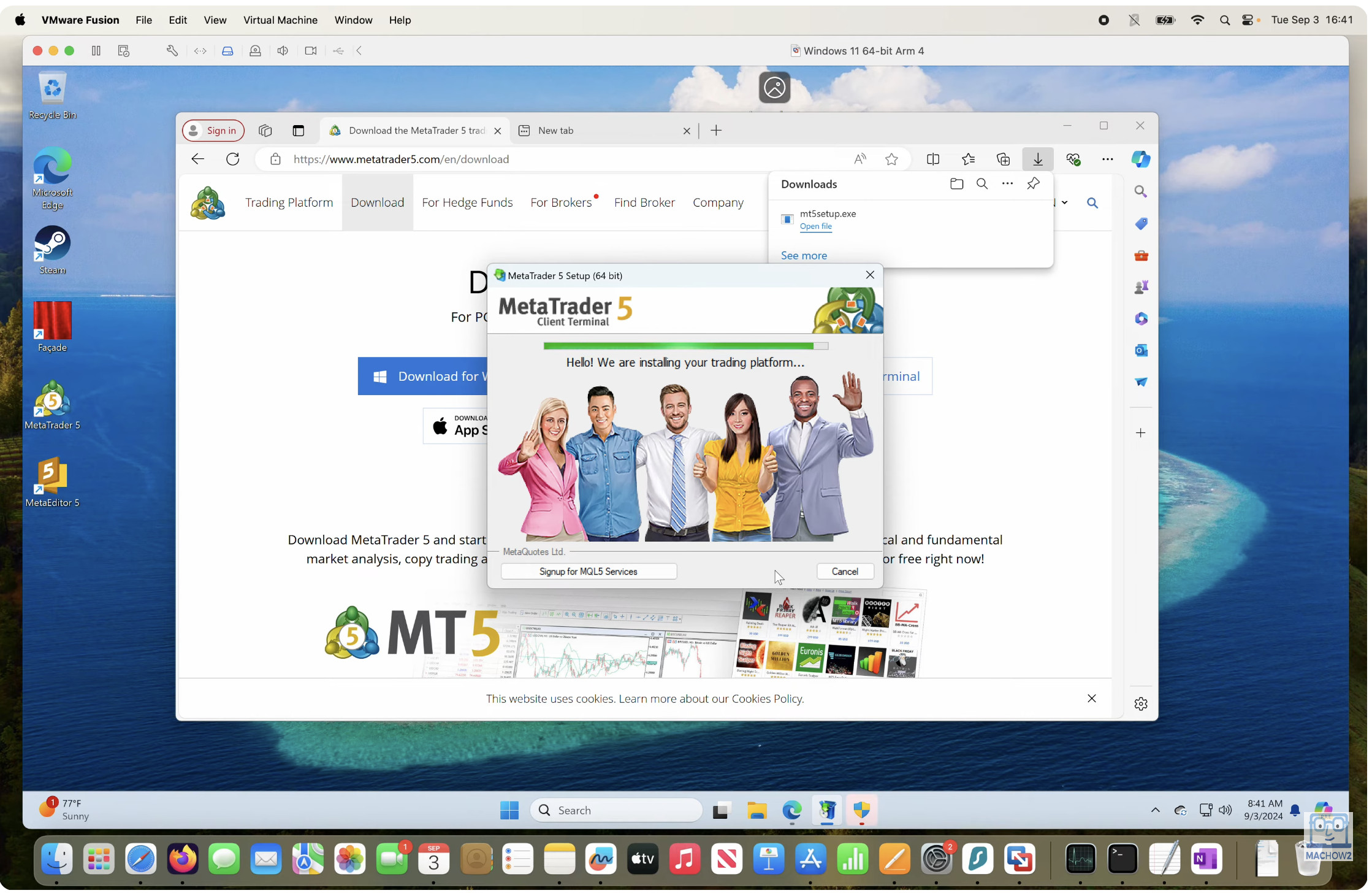Click Signup for MQL5 Services button

(590, 573)
